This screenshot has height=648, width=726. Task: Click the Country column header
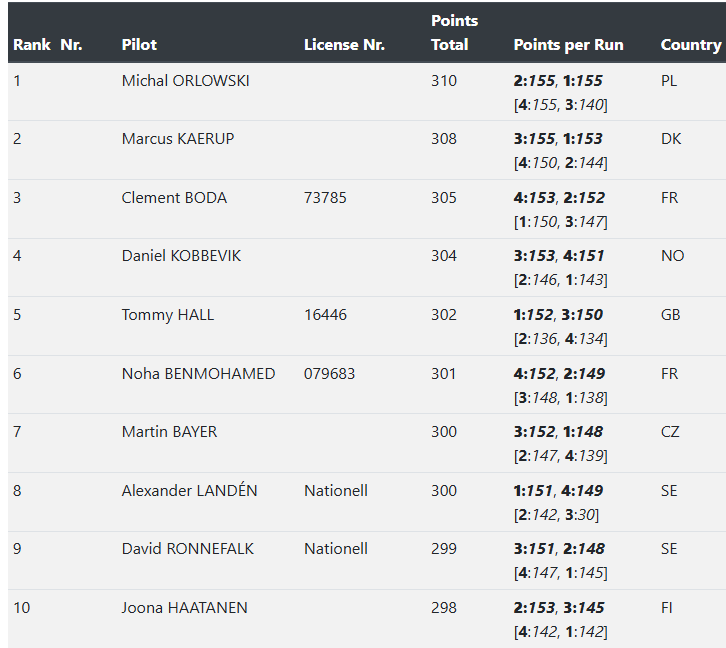pos(690,45)
